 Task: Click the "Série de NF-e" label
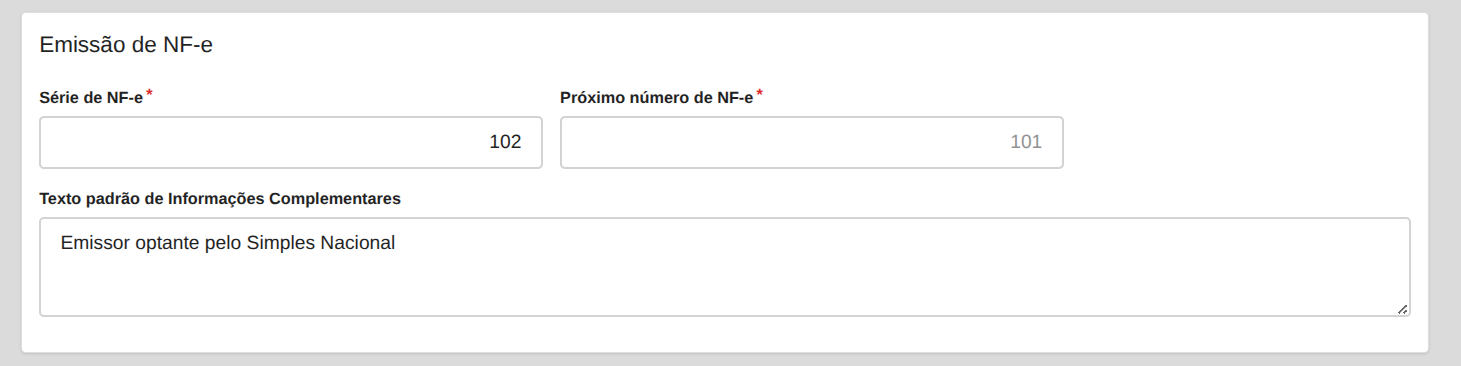click(91, 98)
